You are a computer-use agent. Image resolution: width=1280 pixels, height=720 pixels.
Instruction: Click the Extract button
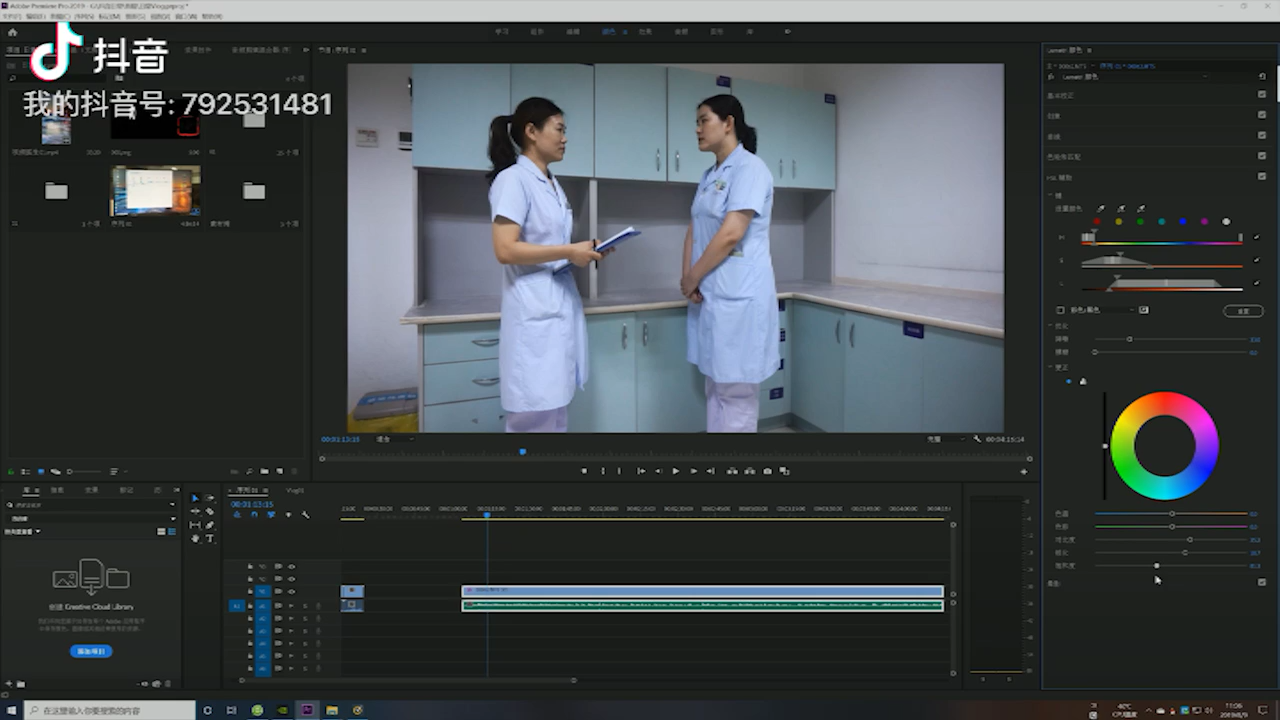point(750,471)
